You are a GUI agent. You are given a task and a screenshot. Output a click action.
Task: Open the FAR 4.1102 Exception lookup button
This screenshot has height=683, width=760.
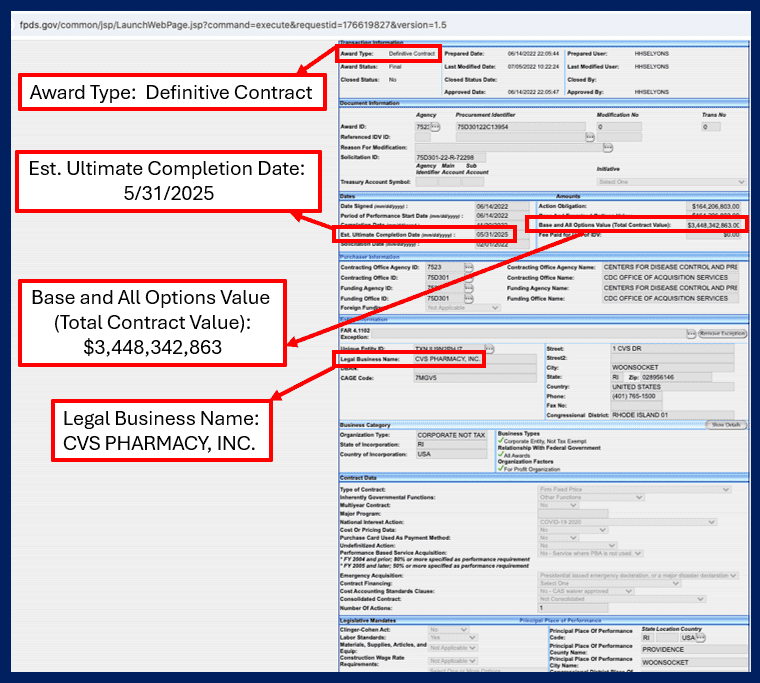coord(691,334)
